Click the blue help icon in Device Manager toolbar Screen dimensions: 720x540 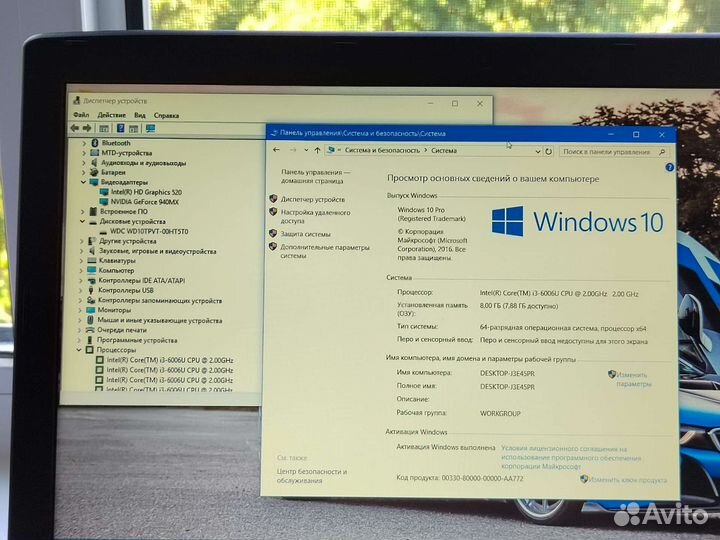coord(121,128)
